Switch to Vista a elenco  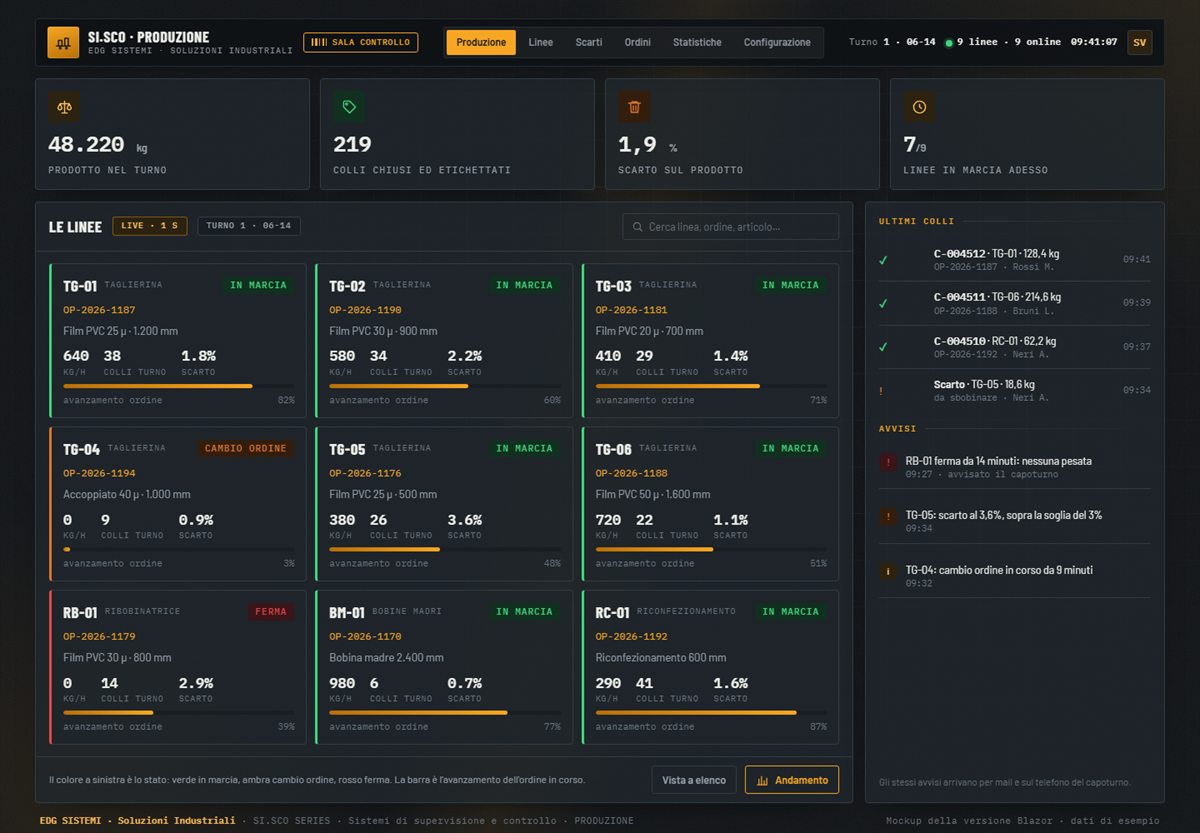tap(694, 780)
